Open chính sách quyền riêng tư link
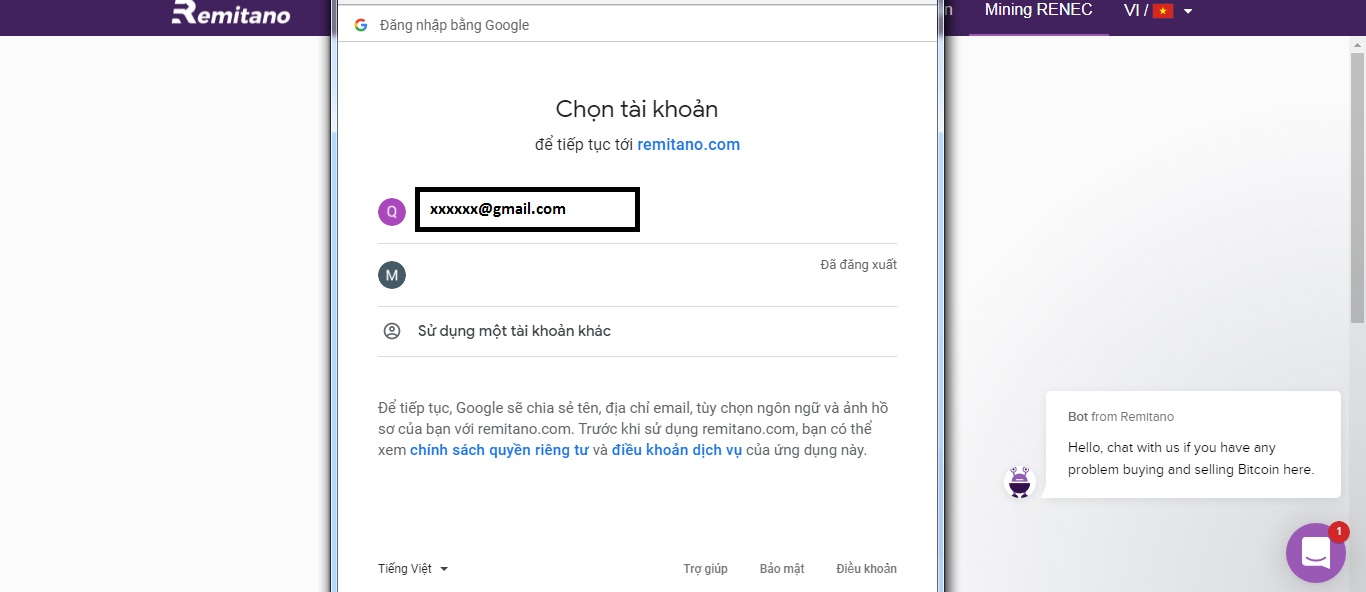The height and width of the screenshot is (592, 1366). click(499, 450)
